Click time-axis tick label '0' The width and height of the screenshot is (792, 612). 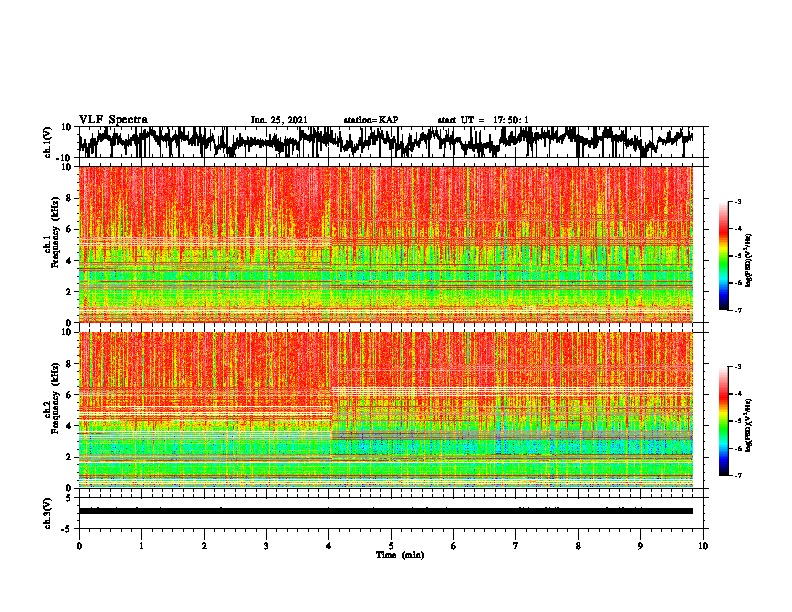pyautogui.click(x=79, y=546)
